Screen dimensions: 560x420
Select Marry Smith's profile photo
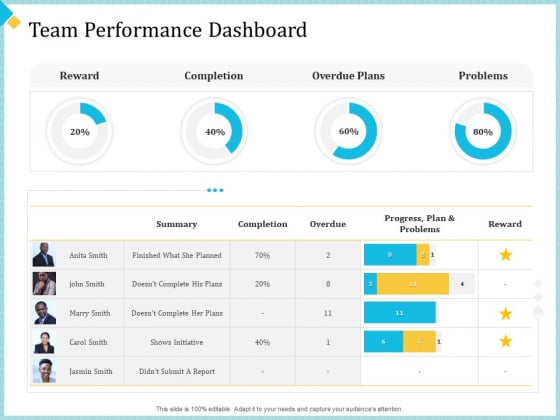point(44,312)
